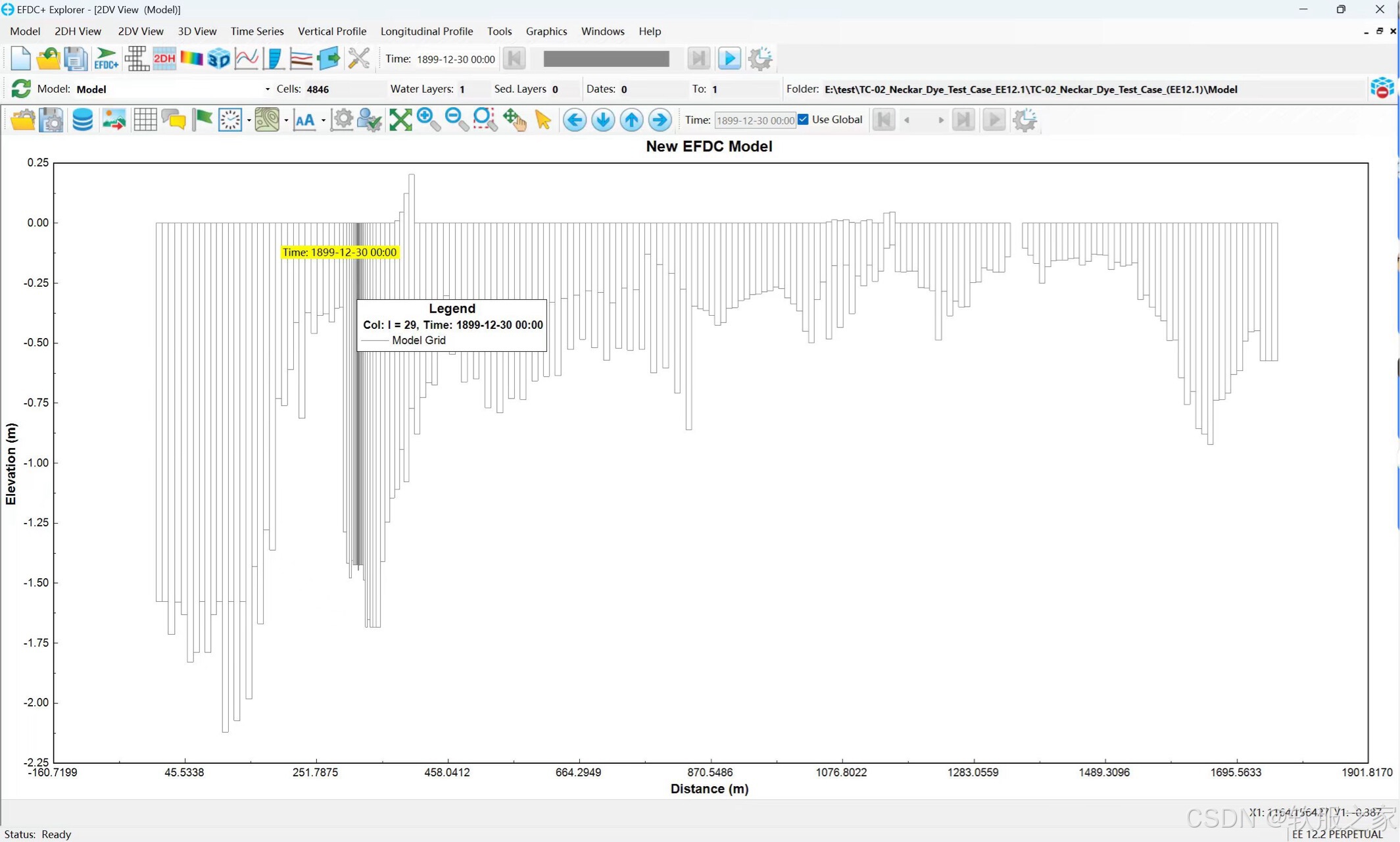Click the time series chart icon

(246, 59)
